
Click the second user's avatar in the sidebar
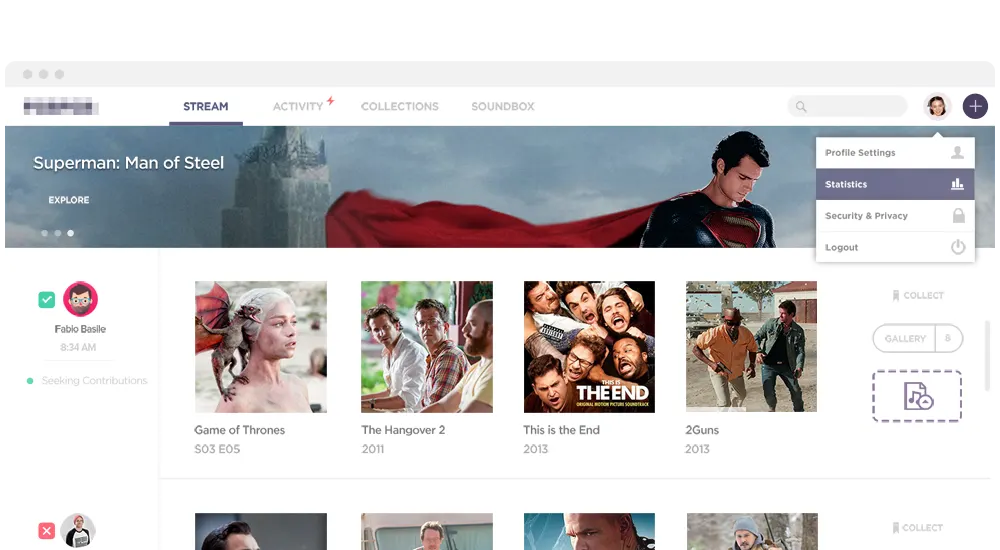(x=78, y=531)
